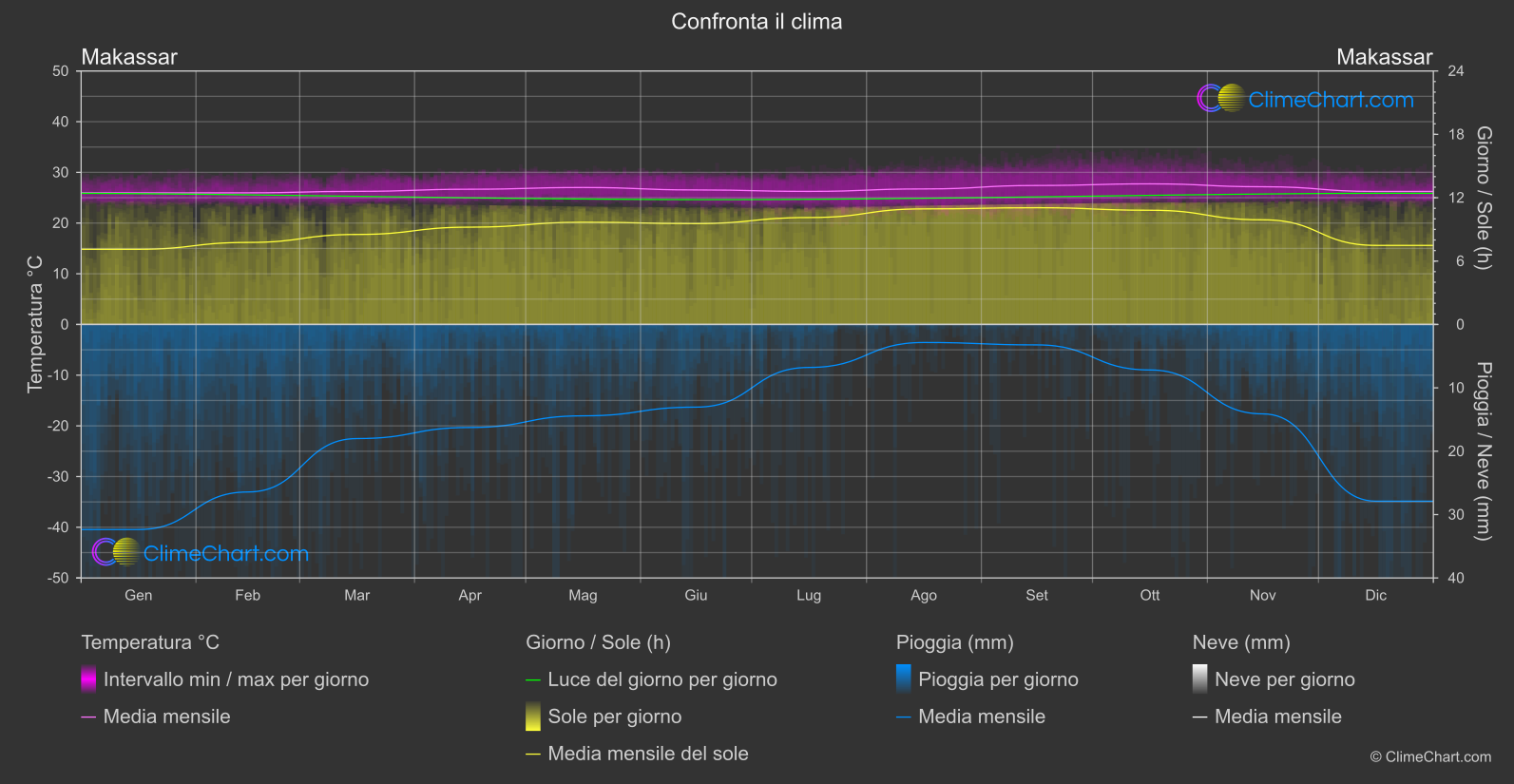
Task: Click the 'Nov' month label
Action: click(1262, 595)
